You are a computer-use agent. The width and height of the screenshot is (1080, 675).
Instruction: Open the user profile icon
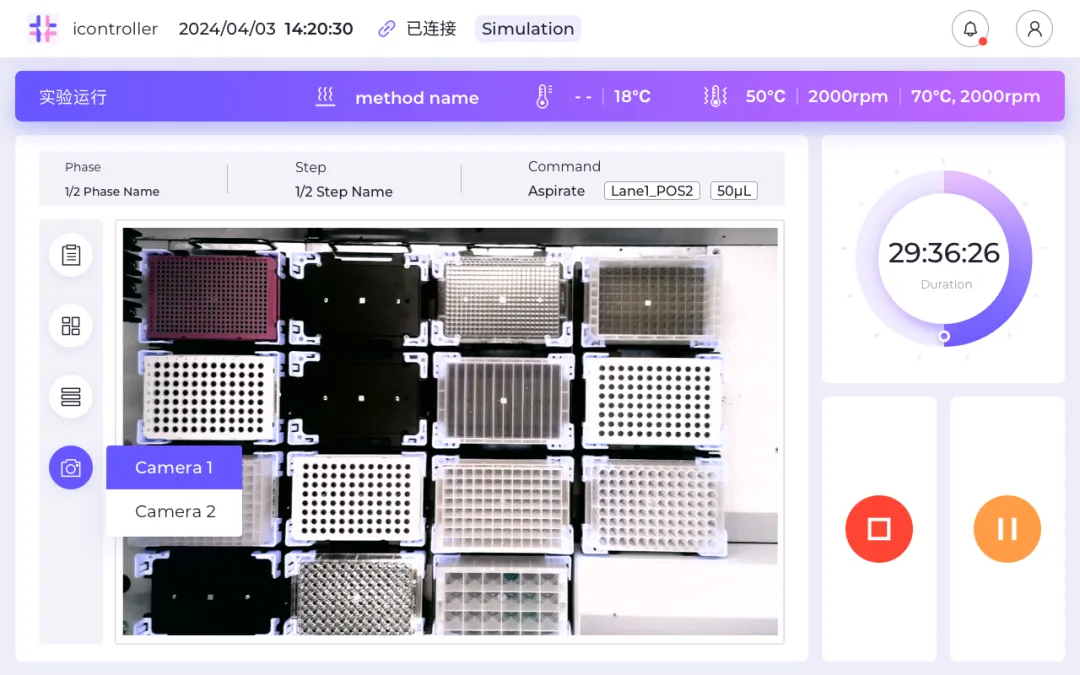point(1034,29)
